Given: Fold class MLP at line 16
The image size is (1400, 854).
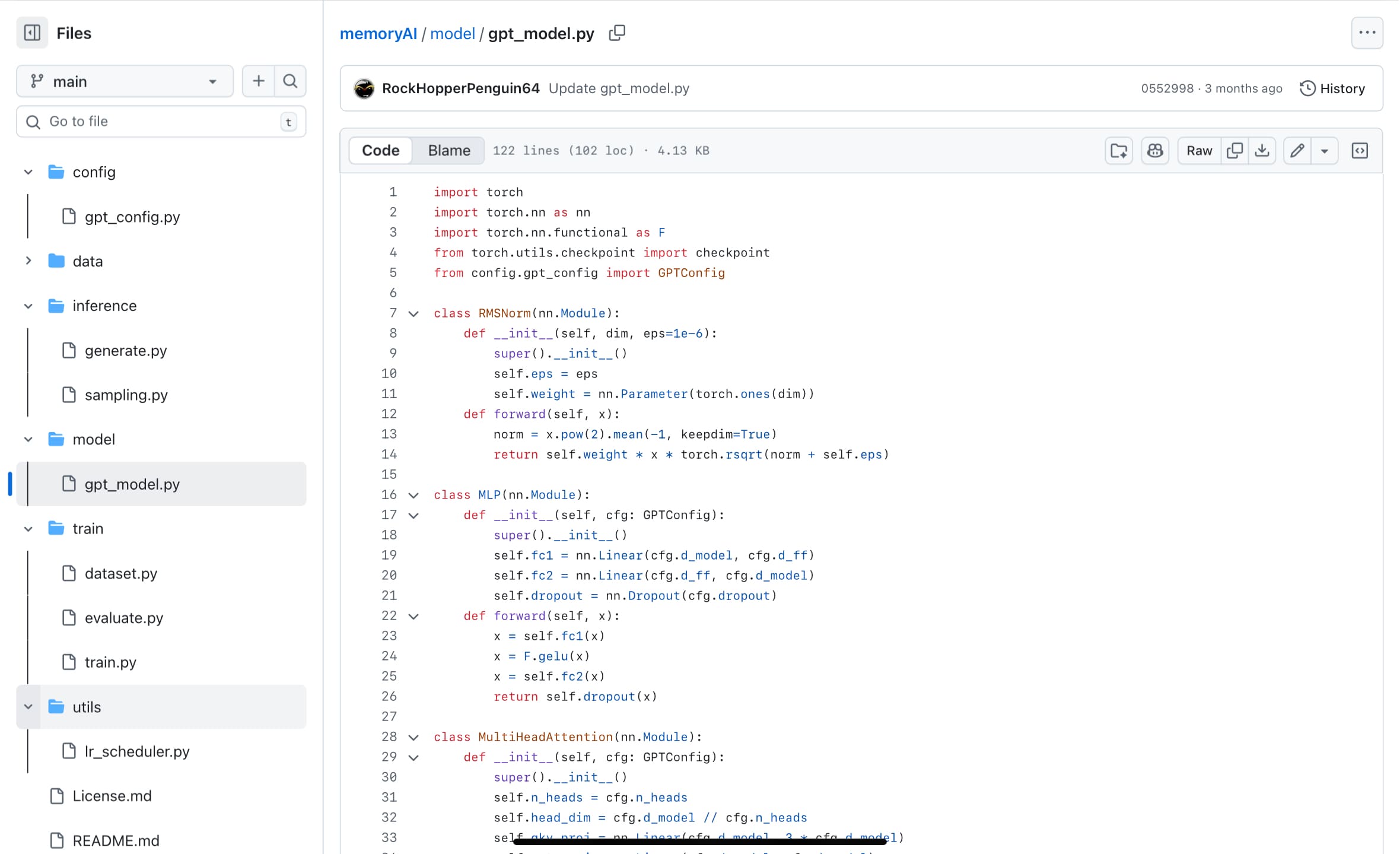Looking at the screenshot, I should tap(413, 495).
